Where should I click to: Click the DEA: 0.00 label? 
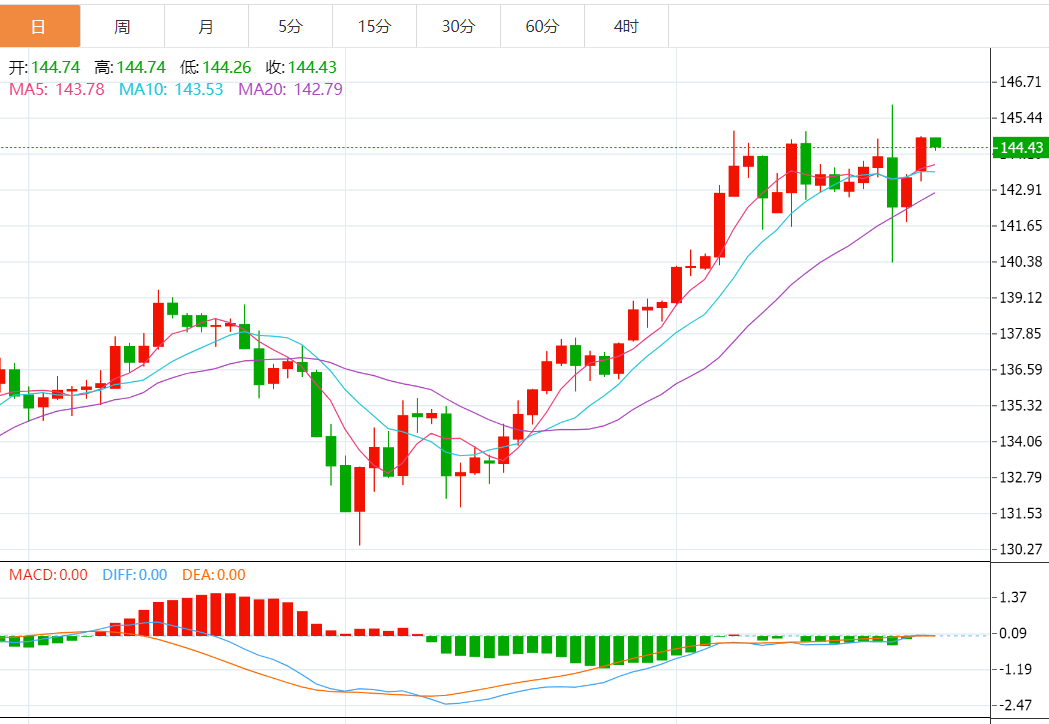213,575
